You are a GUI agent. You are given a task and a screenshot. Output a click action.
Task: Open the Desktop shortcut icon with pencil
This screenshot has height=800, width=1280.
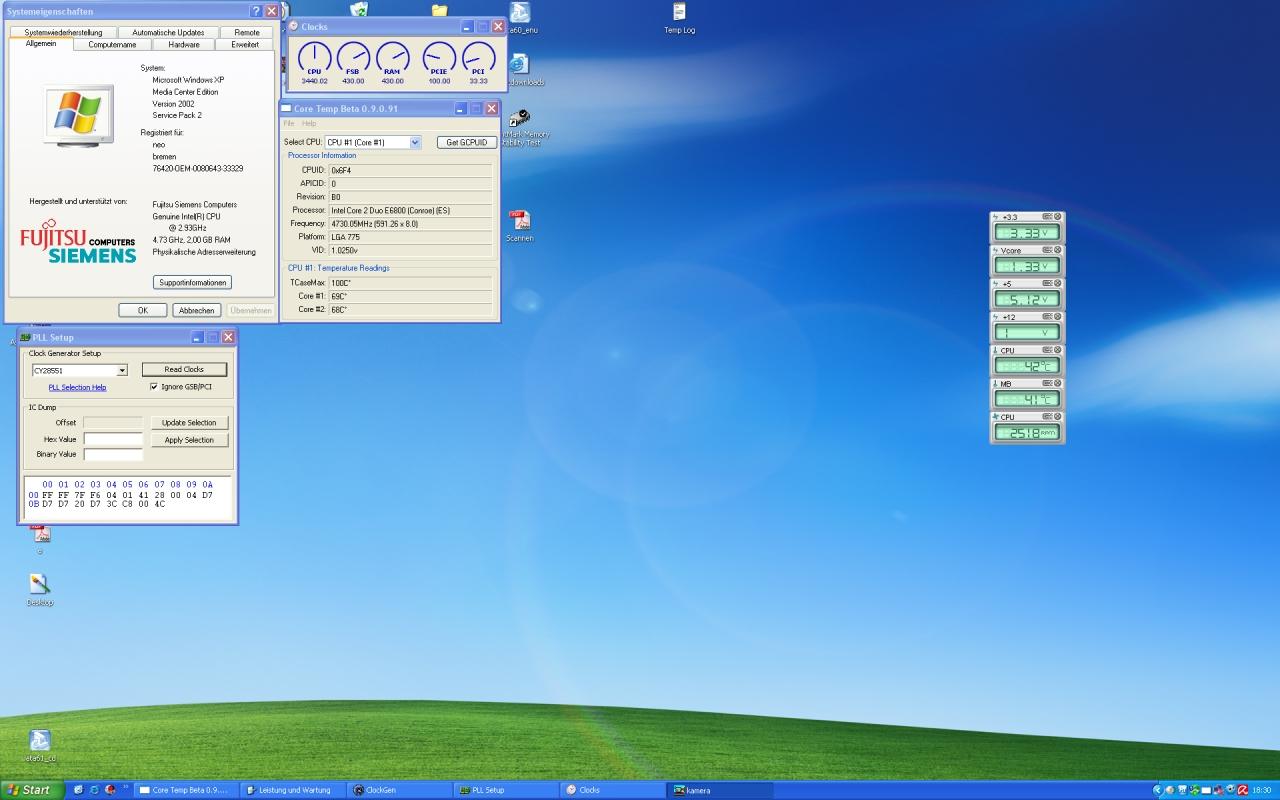(39, 589)
